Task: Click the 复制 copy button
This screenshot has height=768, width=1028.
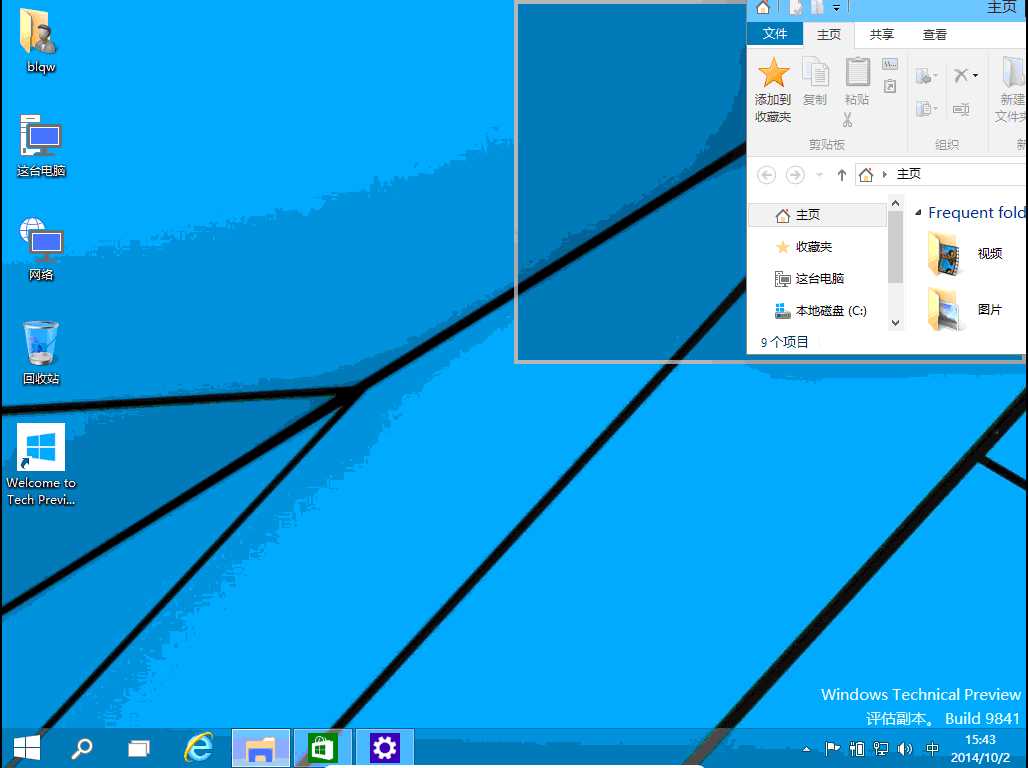Action: pos(815,81)
